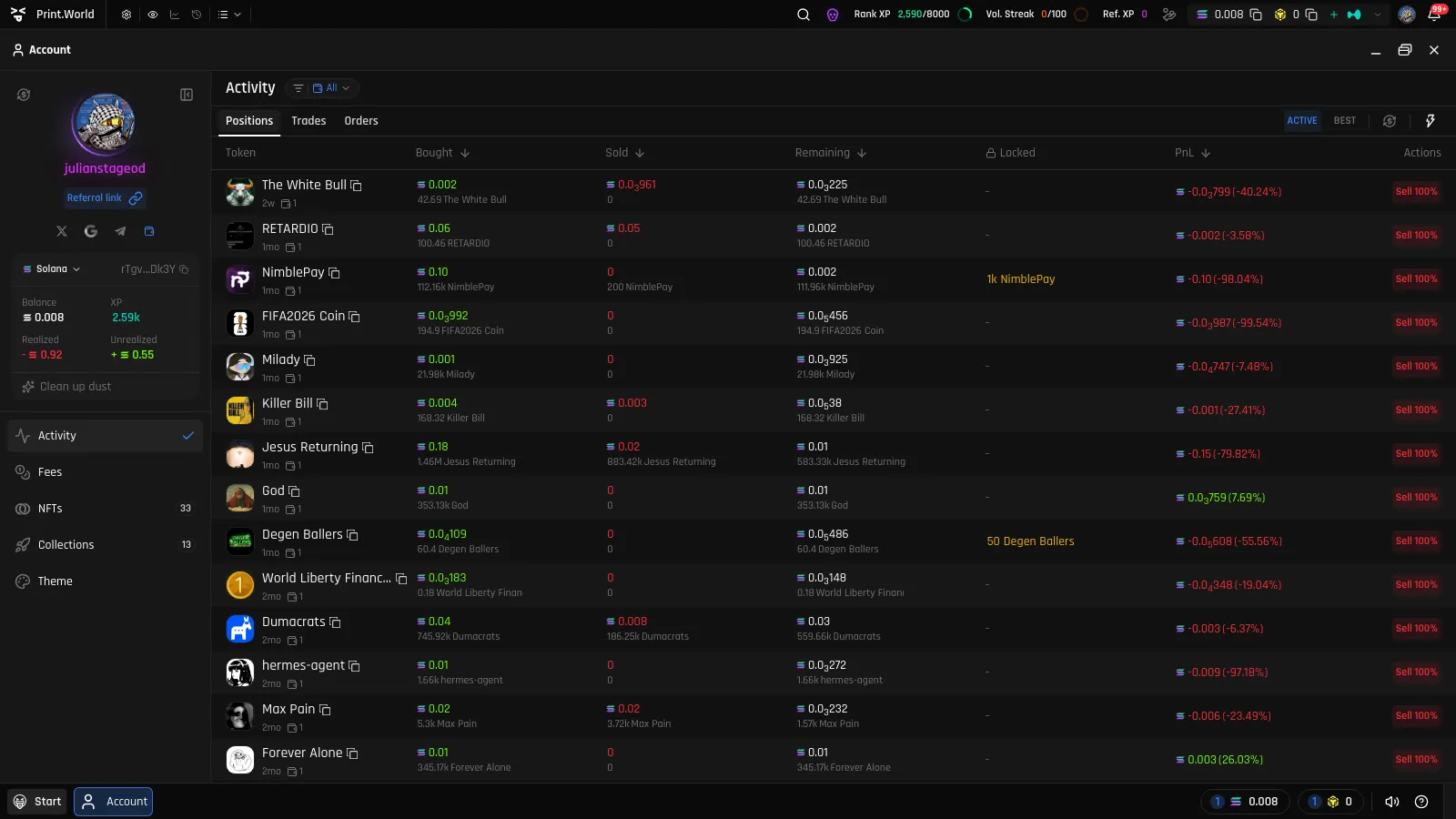Collapse the account sidebar using the panel icon

(x=187, y=95)
